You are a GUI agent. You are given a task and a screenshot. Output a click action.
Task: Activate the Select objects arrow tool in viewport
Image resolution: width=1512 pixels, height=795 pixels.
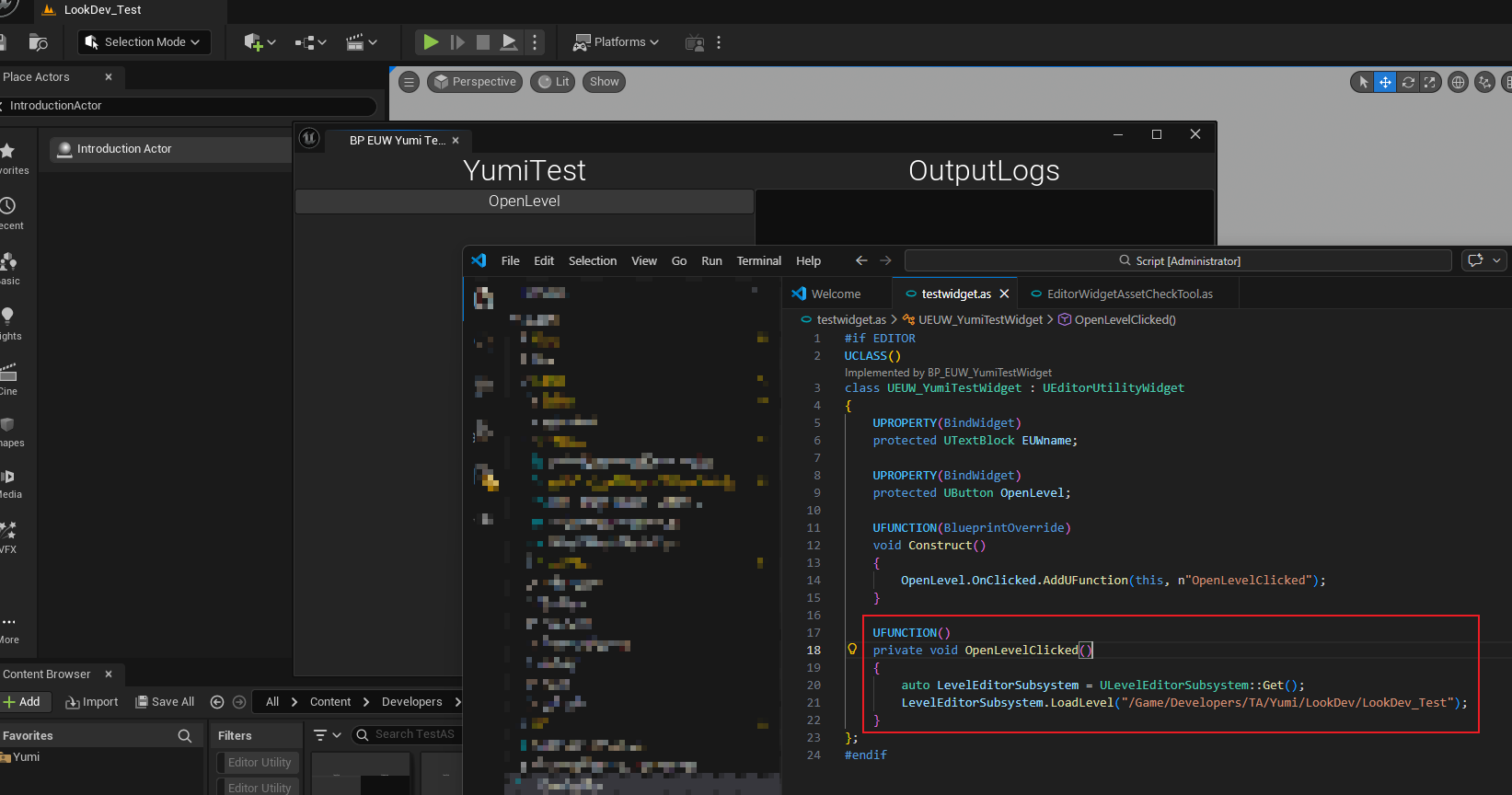point(1363,83)
